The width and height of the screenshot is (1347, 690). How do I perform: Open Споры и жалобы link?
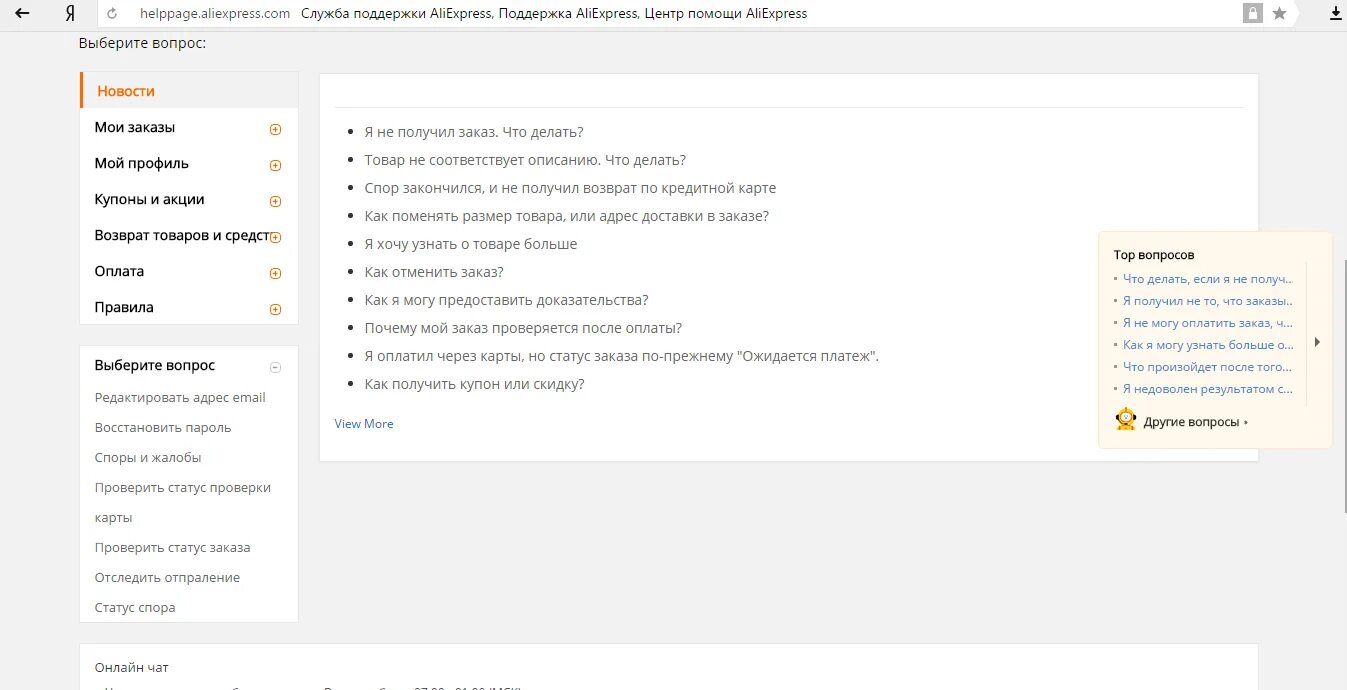pyautogui.click(x=148, y=457)
